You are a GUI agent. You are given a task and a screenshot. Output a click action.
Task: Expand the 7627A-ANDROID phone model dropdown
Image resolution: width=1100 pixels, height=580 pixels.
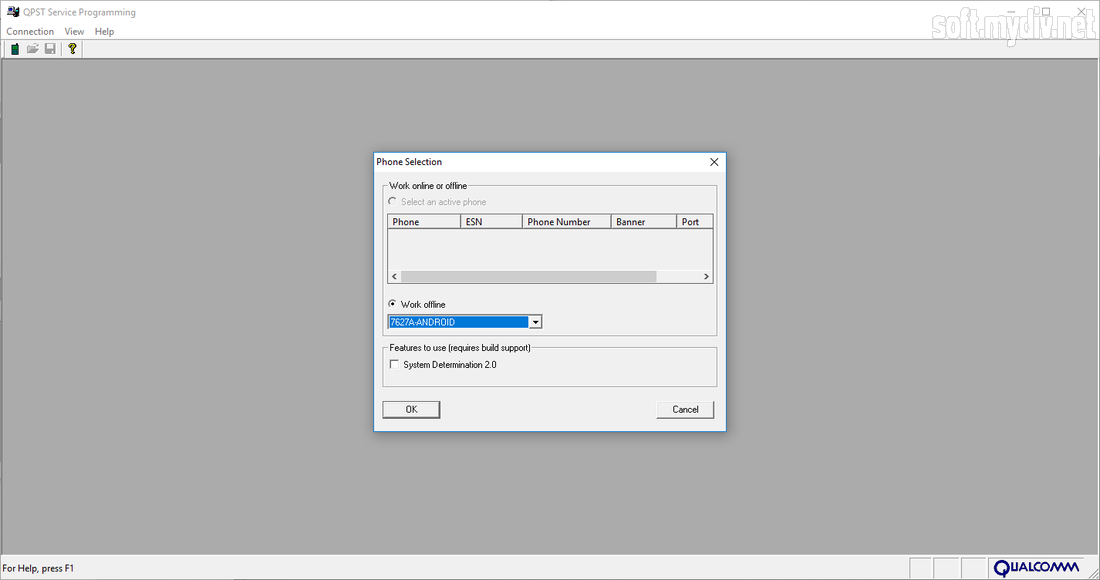click(535, 322)
